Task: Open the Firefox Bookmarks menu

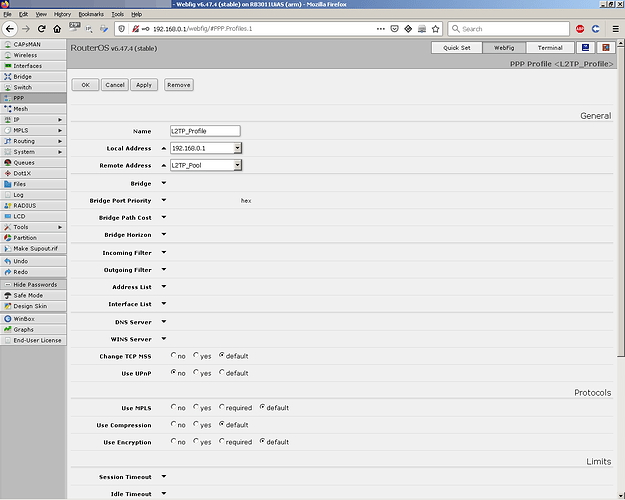Action: pos(91,14)
